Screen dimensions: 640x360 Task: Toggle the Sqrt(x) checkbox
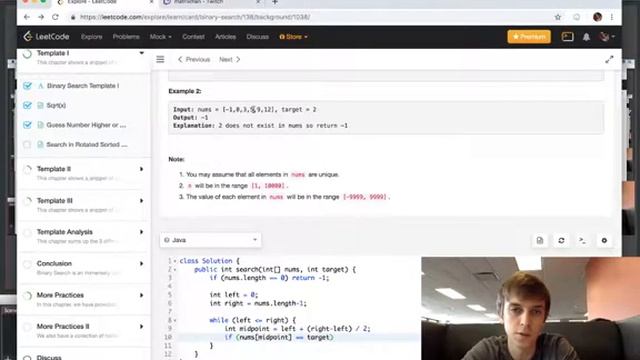pos(27,105)
